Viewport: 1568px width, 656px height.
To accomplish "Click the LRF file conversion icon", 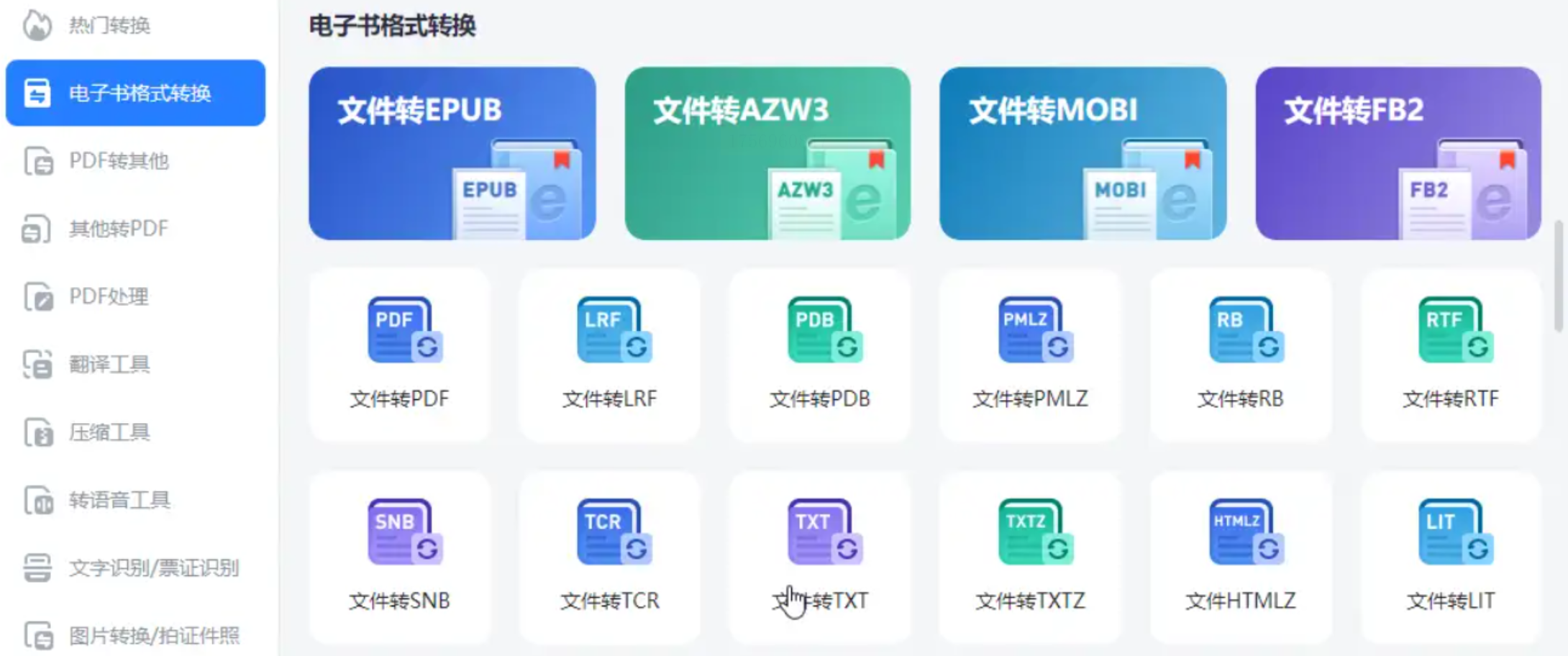I will (614, 329).
